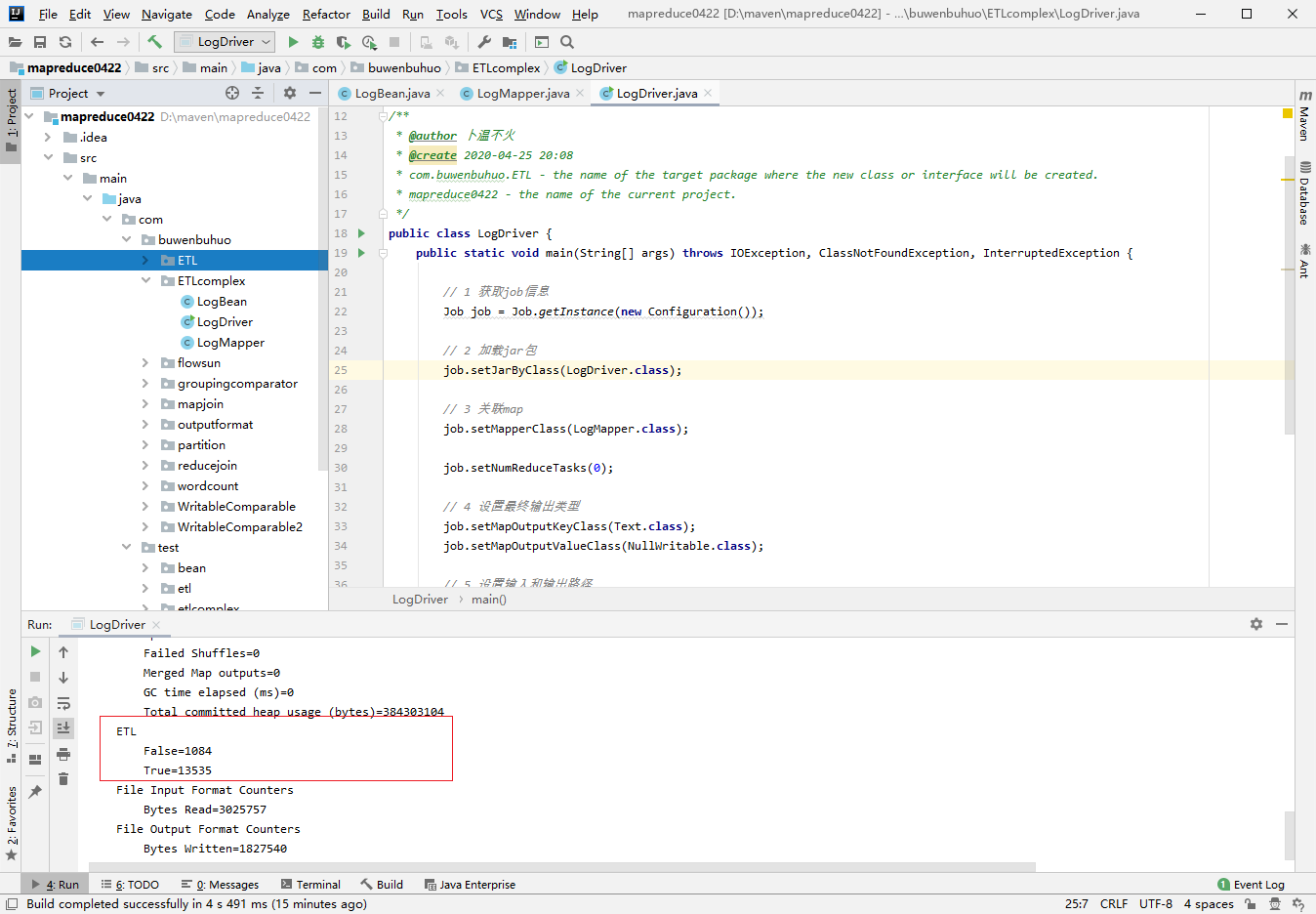Expand the ETL package folder
Screen dimensions: 1316x914
145,261
